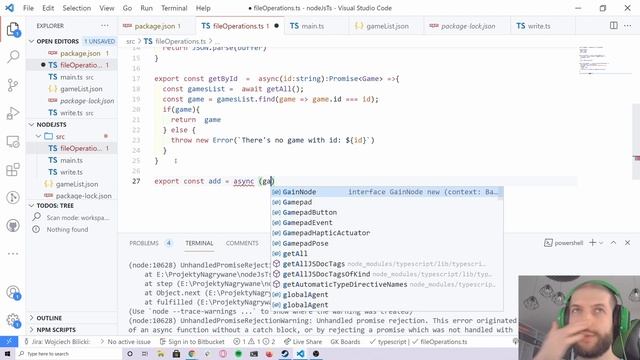640x360 pixels.
Task: Open the Source Control view
Action: (13, 85)
